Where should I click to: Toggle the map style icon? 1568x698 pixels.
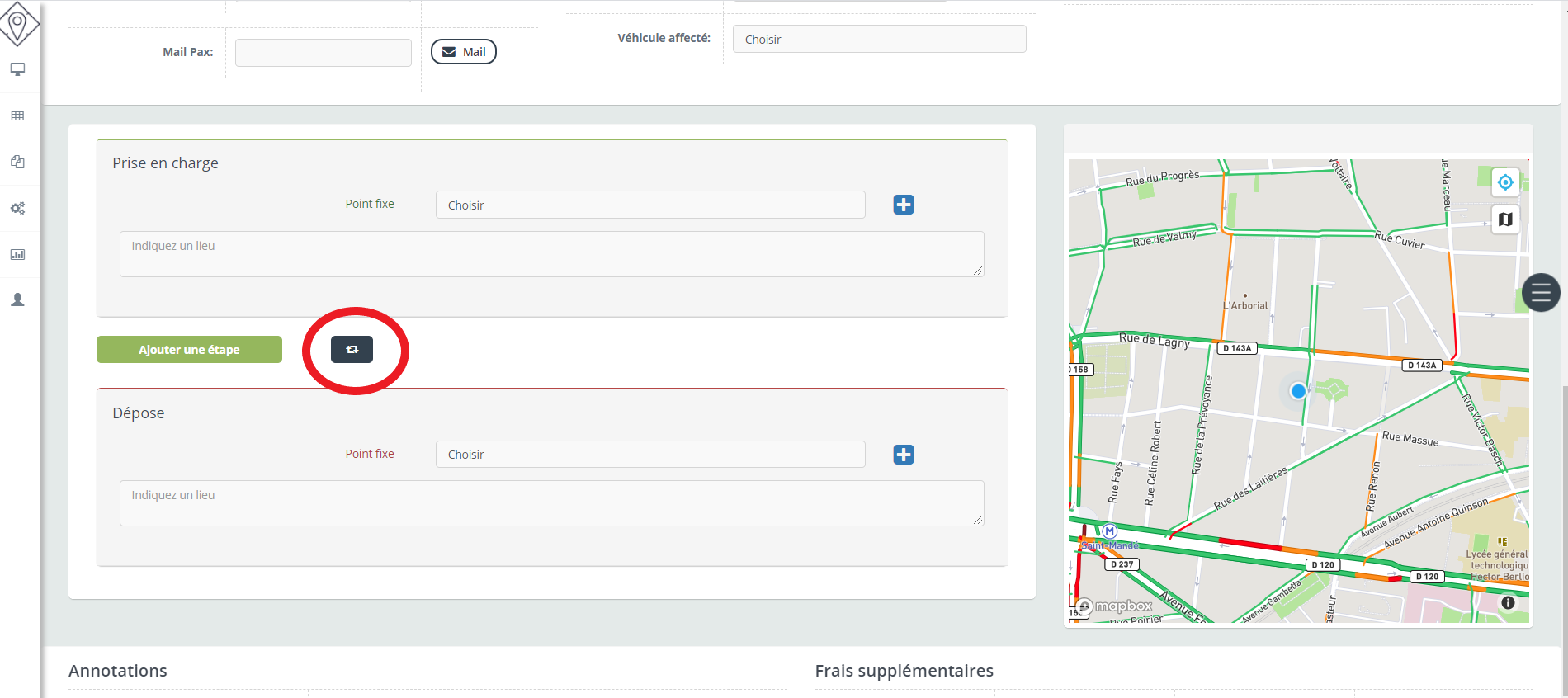pos(1505,219)
